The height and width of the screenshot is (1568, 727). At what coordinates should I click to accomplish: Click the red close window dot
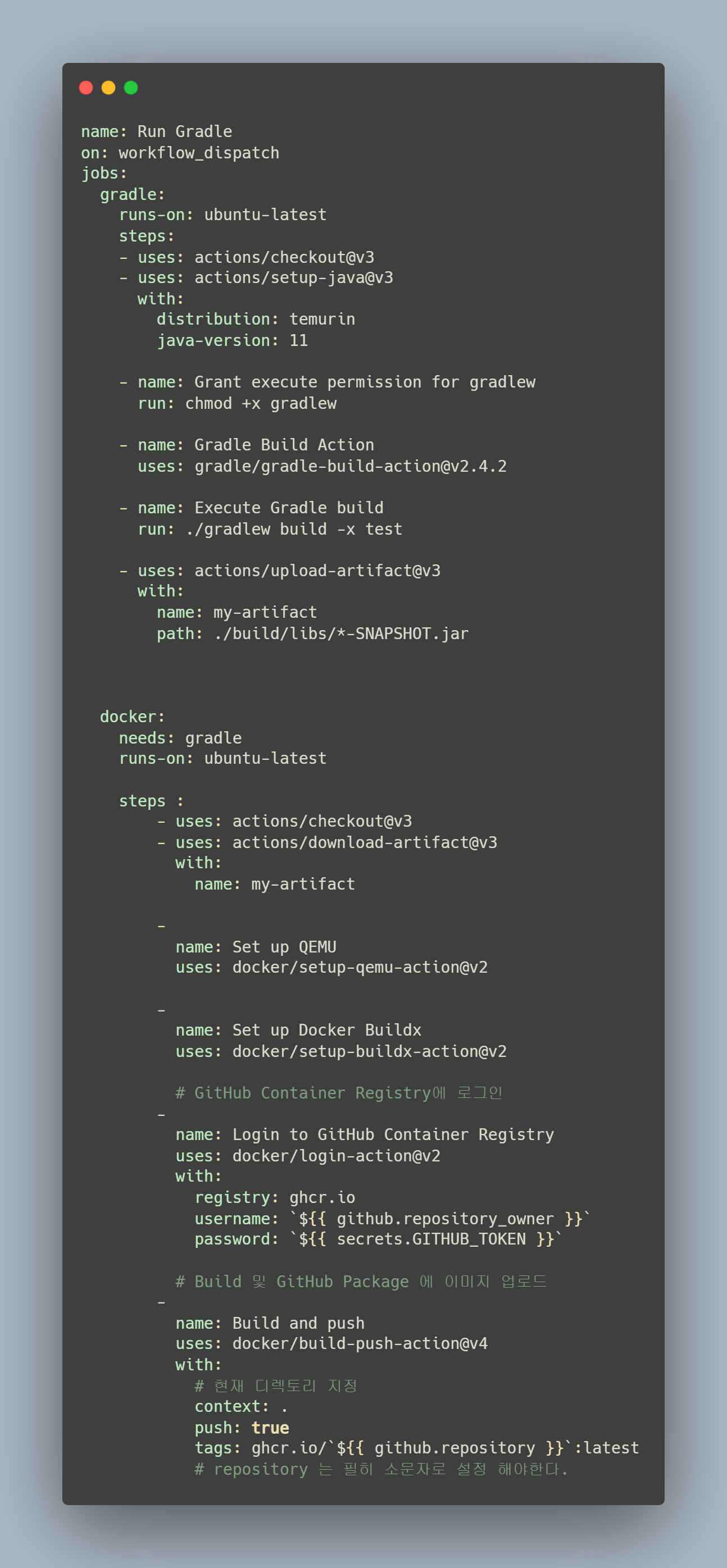point(86,88)
